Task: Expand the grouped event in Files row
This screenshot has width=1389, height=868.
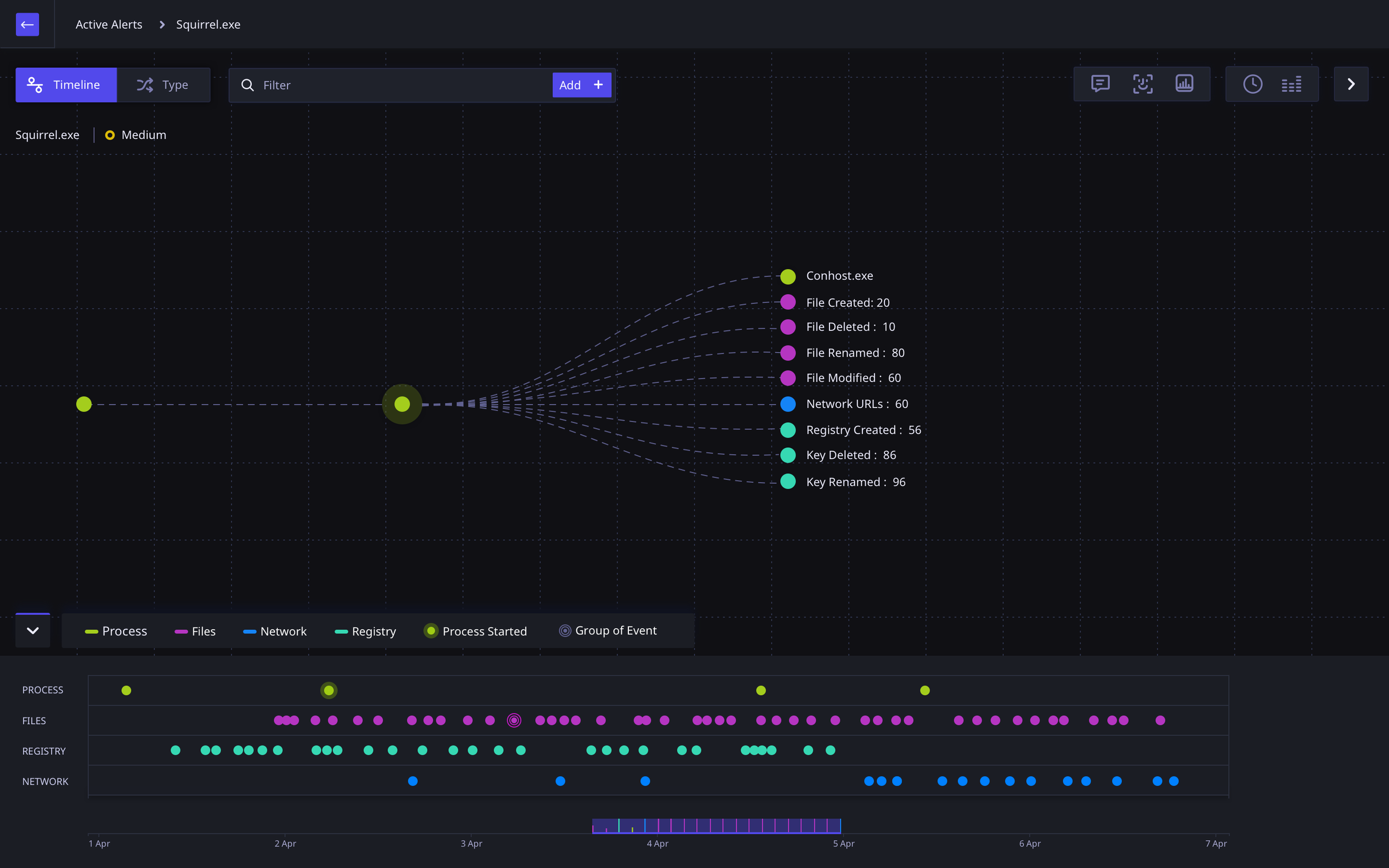Action: click(x=514, y=720)
